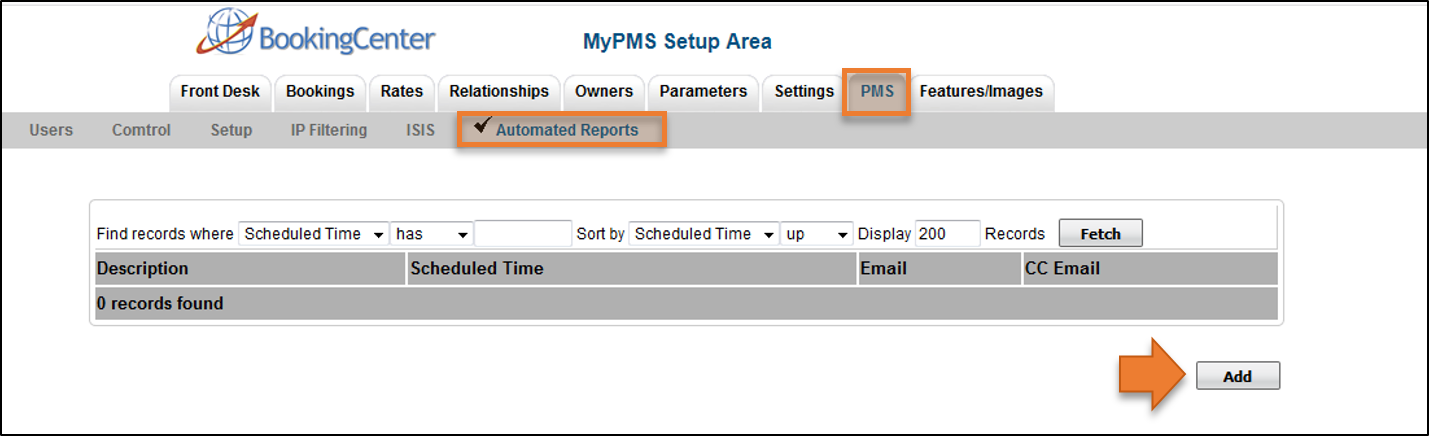Open the Front Desk tab

[220, 92]
